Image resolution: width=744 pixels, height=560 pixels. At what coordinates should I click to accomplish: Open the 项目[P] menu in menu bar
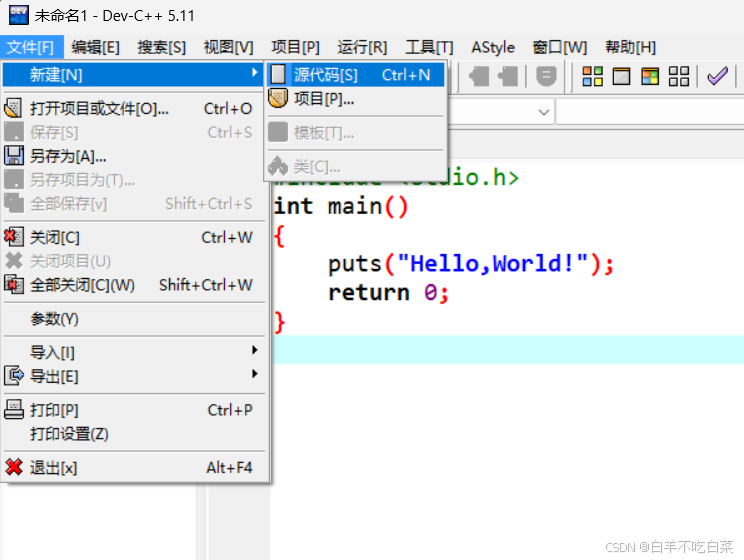[x=295, y=47]
